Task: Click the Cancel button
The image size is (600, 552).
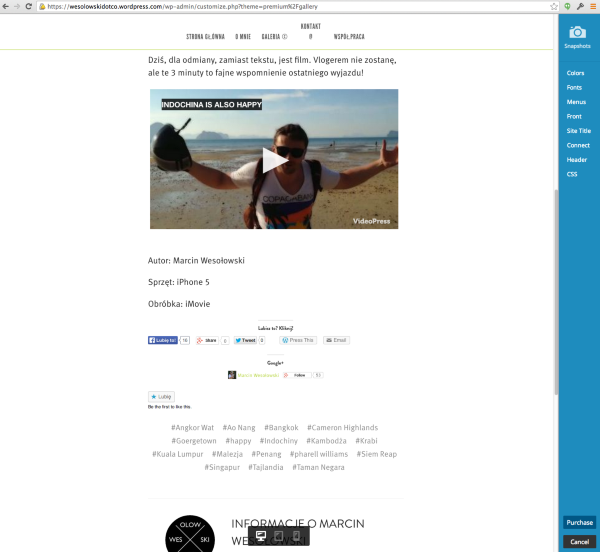Action: coord(579,541)
